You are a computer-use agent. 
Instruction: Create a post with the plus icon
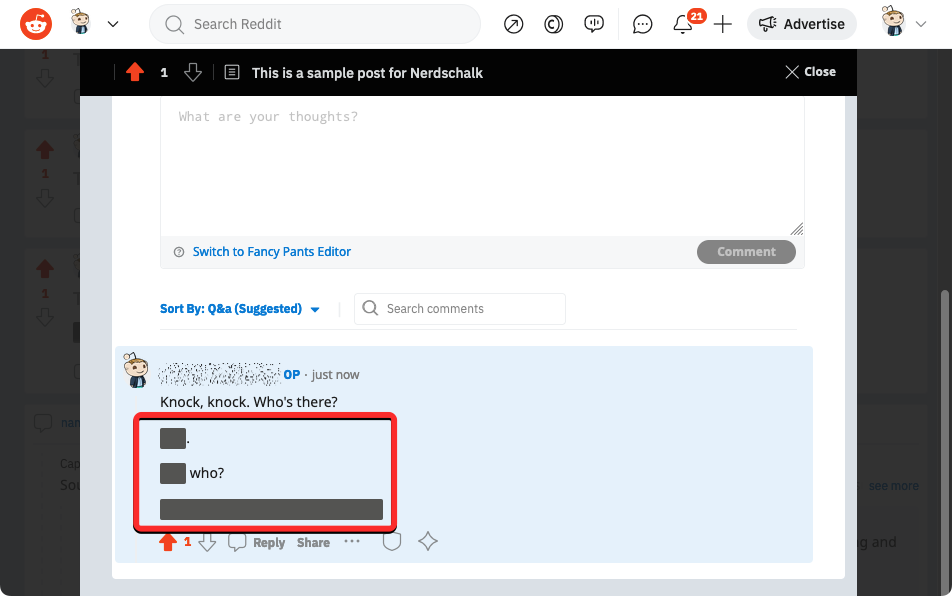click(722, 24)
